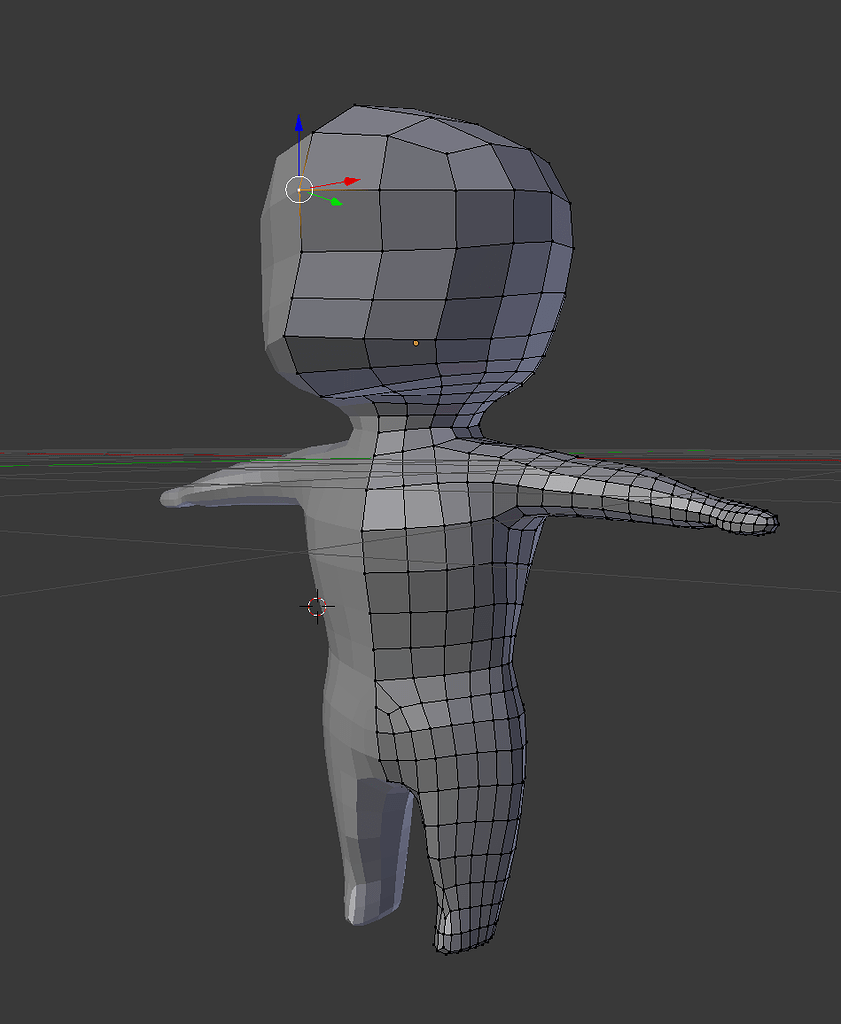This screenshot has height=1024, width=841.
Task: Click the red X-axis arrow of the gizmo
Action: (350, 182)
